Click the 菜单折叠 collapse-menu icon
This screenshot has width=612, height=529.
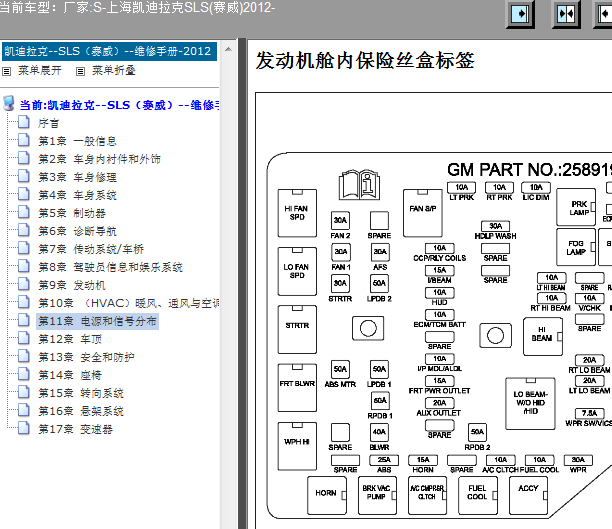80,71
